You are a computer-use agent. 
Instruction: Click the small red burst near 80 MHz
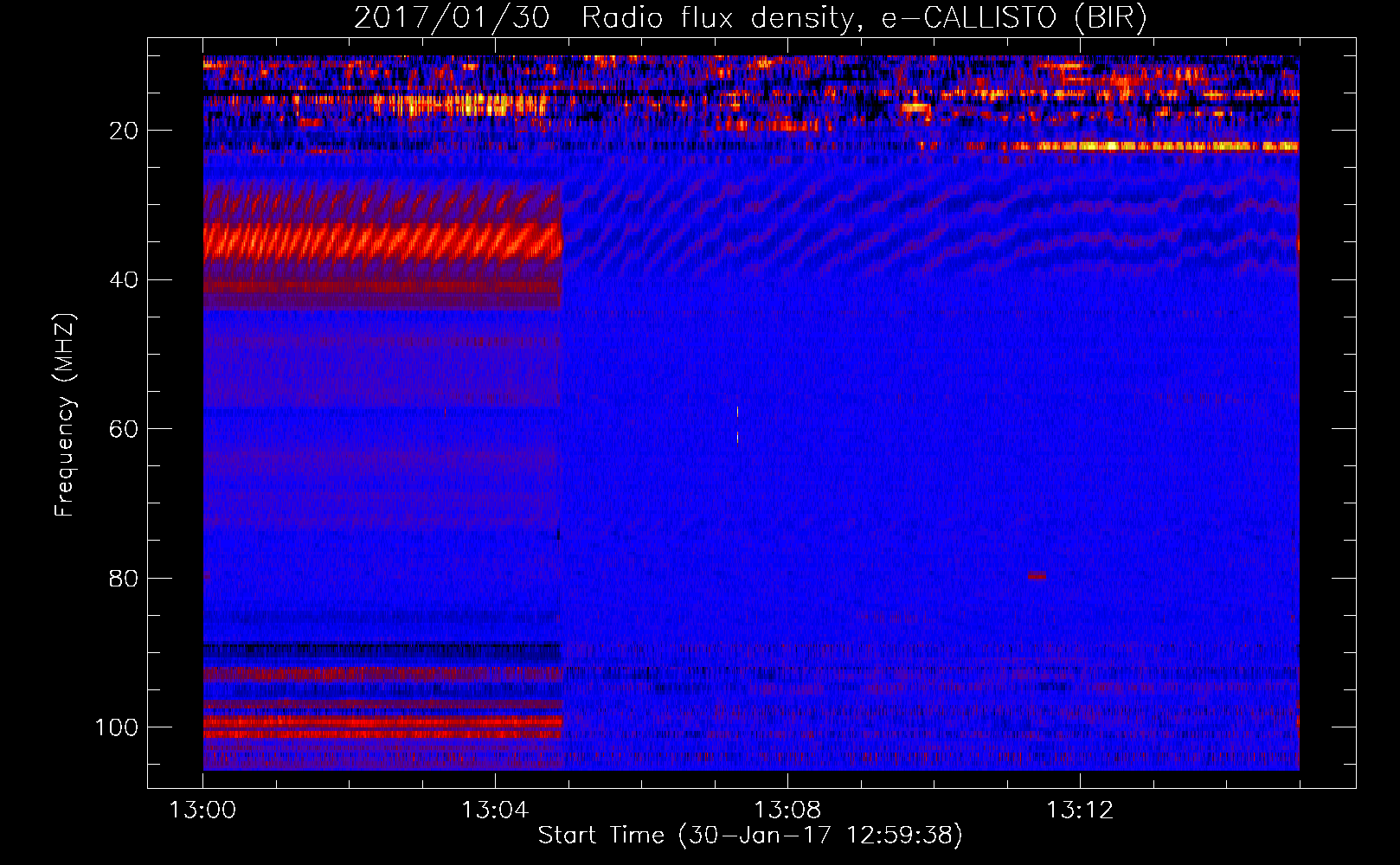pos(1037,575)
